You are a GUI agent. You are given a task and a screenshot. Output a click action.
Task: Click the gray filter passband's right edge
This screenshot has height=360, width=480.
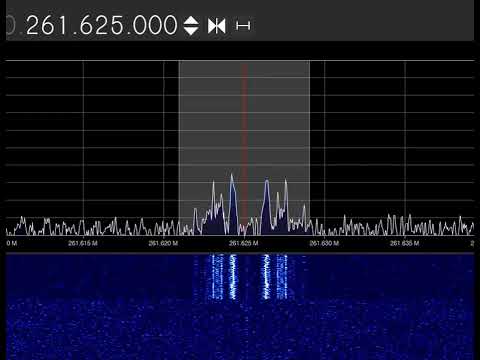pos(309,147)
